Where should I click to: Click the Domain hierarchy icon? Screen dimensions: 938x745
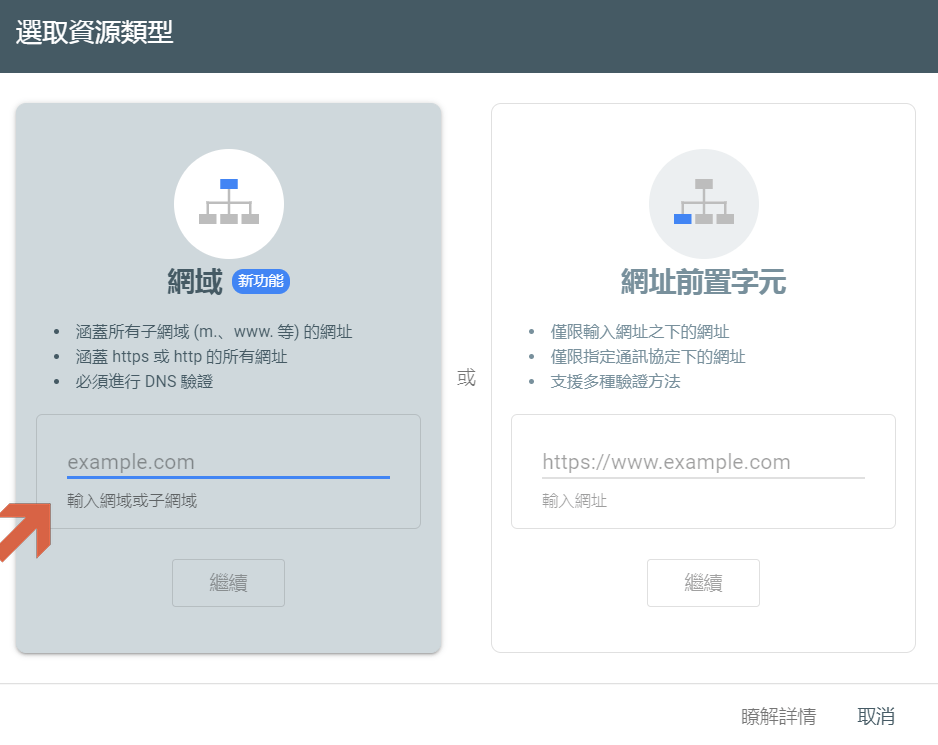click(x=228, y=204)
